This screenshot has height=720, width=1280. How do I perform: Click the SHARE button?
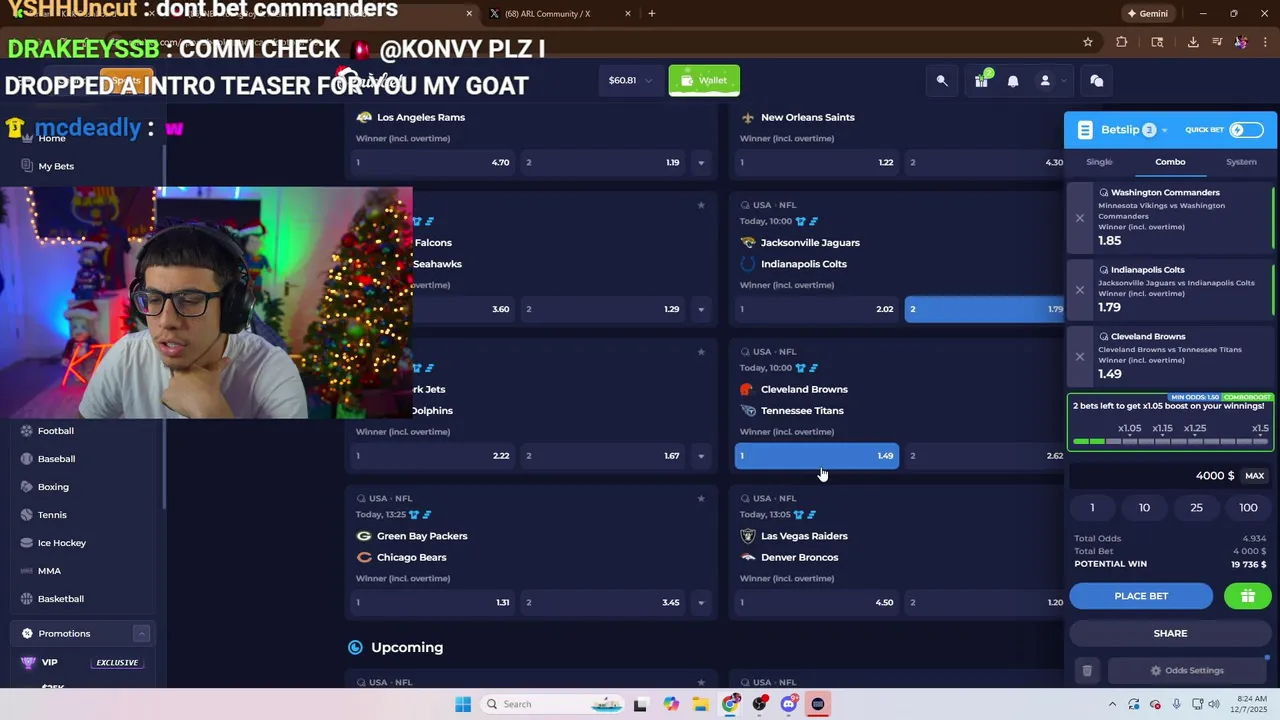[1170, 633]
